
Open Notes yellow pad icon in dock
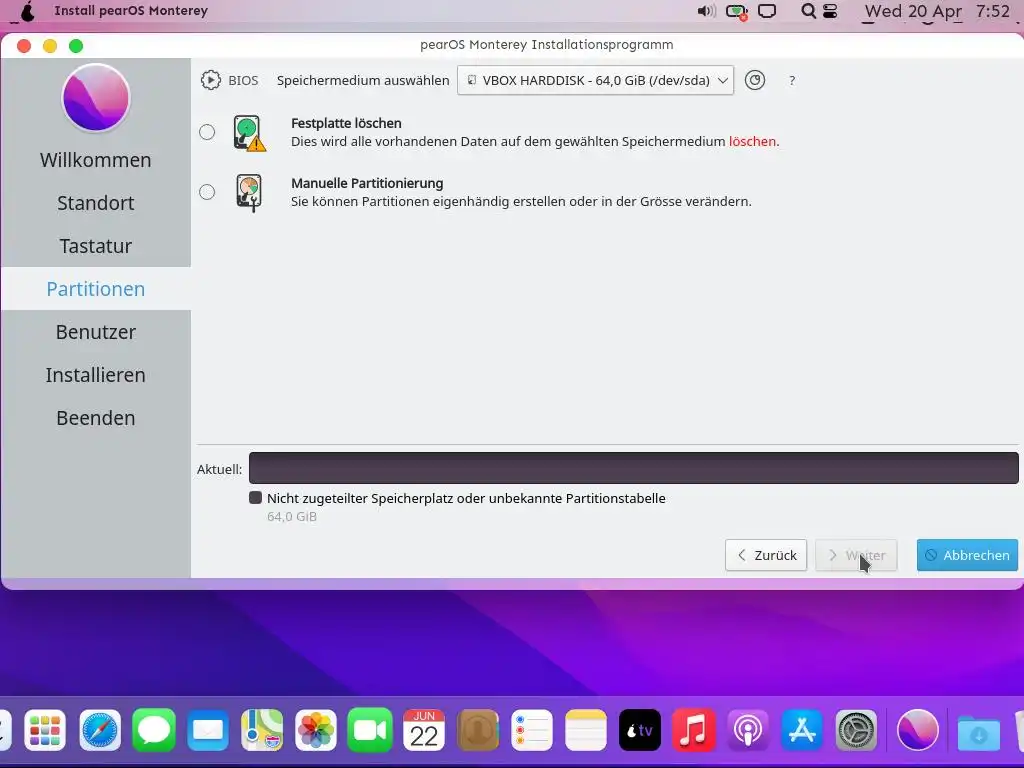[586, 730]
